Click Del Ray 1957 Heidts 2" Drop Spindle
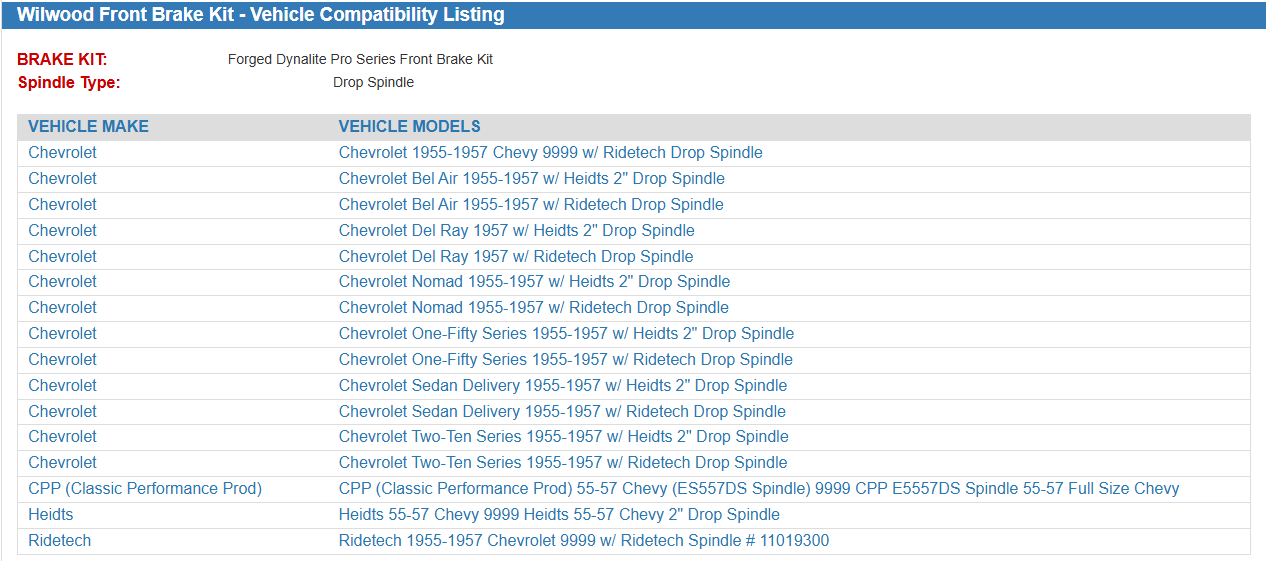 [x=517, y=231]
